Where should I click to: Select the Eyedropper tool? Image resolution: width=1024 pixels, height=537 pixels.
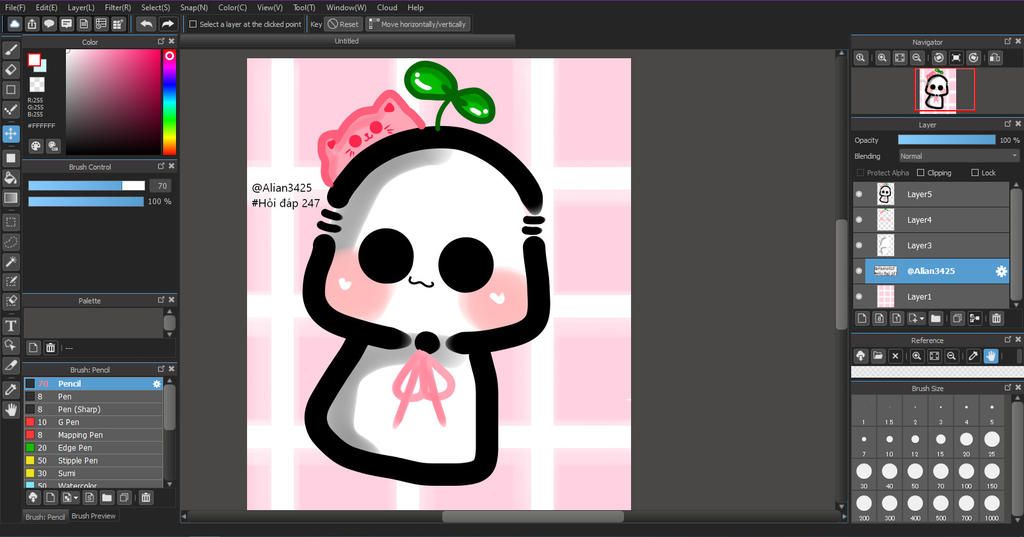[x=11, y=390]
